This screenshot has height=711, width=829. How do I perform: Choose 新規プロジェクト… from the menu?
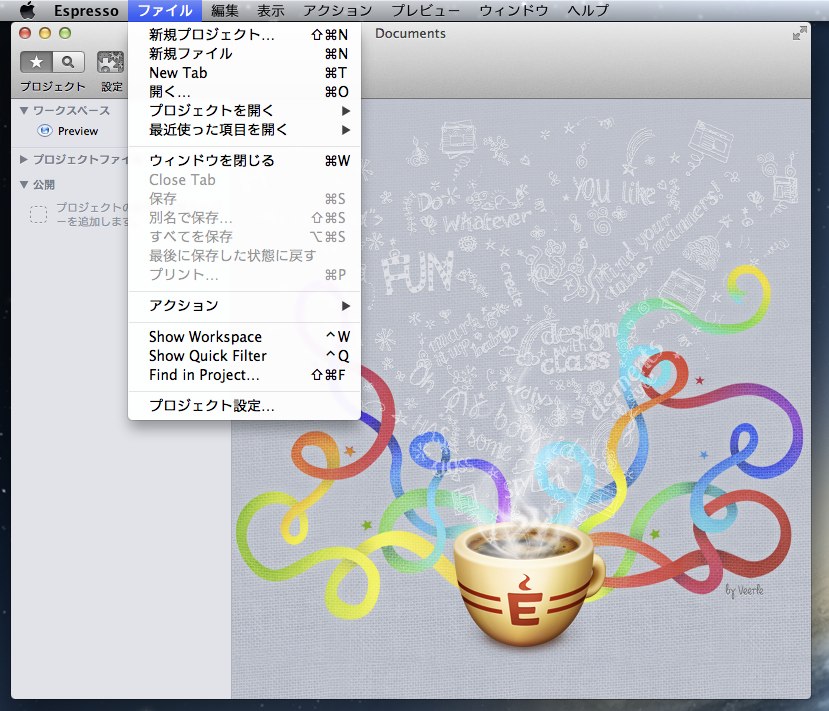(244, 35)
